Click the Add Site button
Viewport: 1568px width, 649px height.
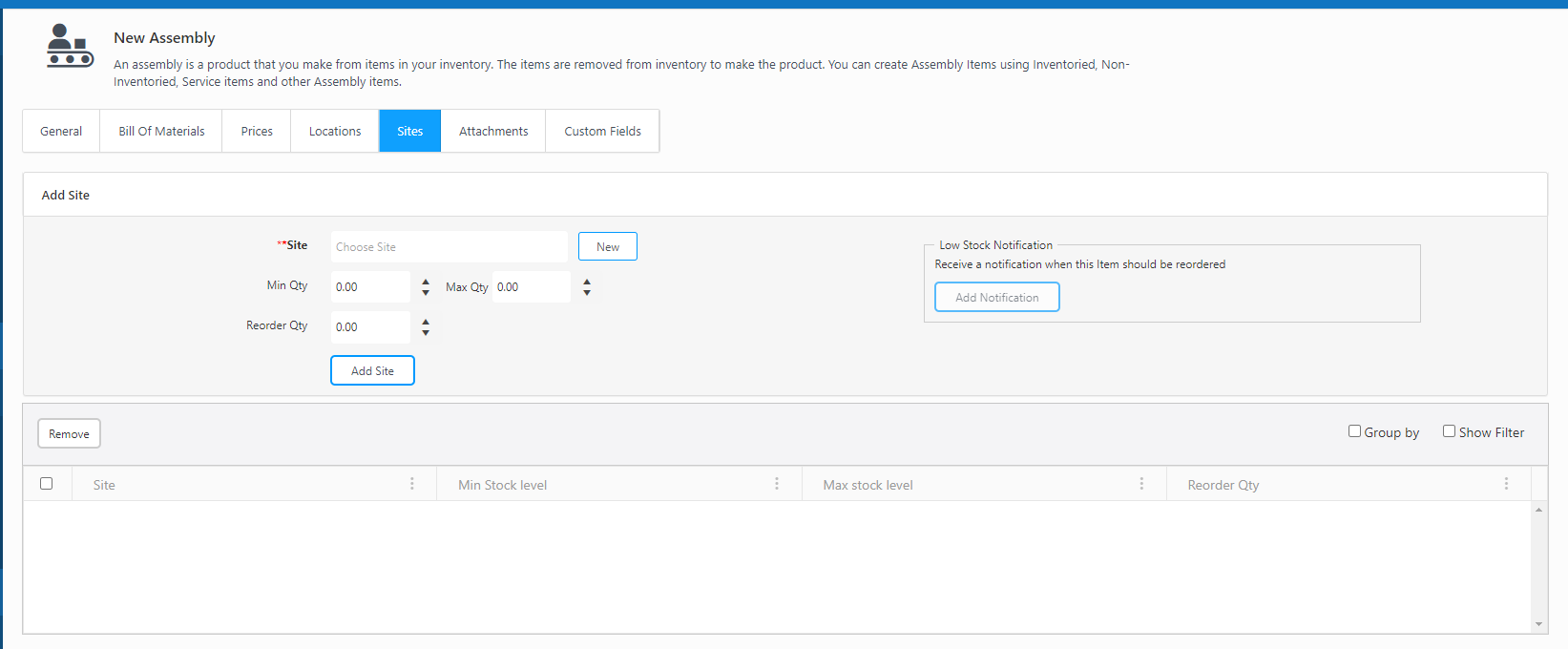(x=372, y=370)
